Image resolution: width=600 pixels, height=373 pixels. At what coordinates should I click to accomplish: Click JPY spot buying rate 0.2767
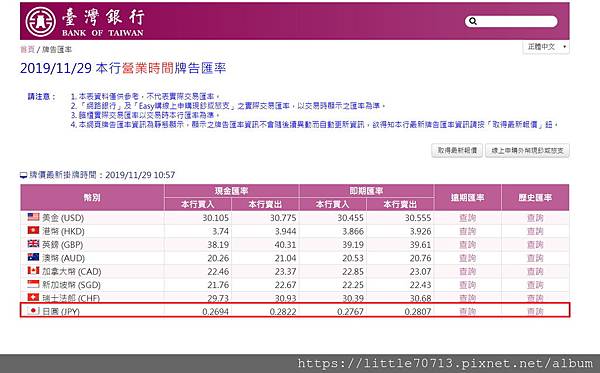(x=351, y=311)
